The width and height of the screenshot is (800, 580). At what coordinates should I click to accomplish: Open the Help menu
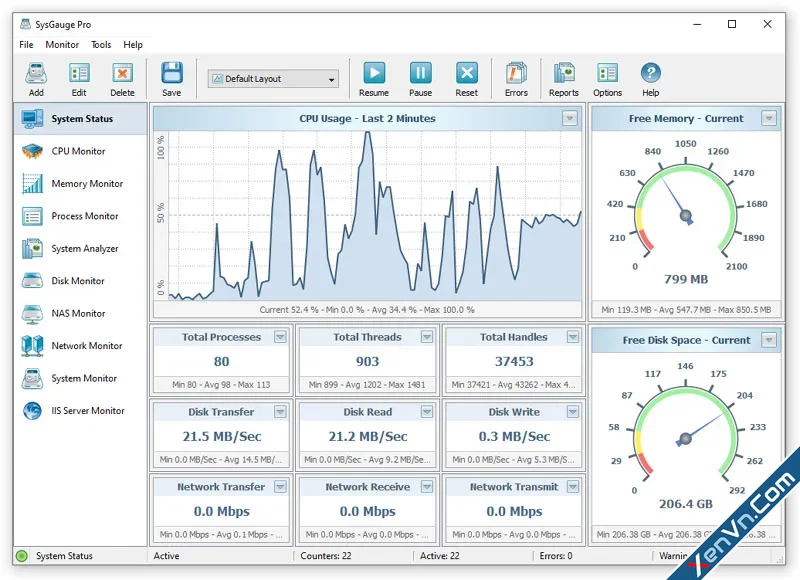point(133,45)
